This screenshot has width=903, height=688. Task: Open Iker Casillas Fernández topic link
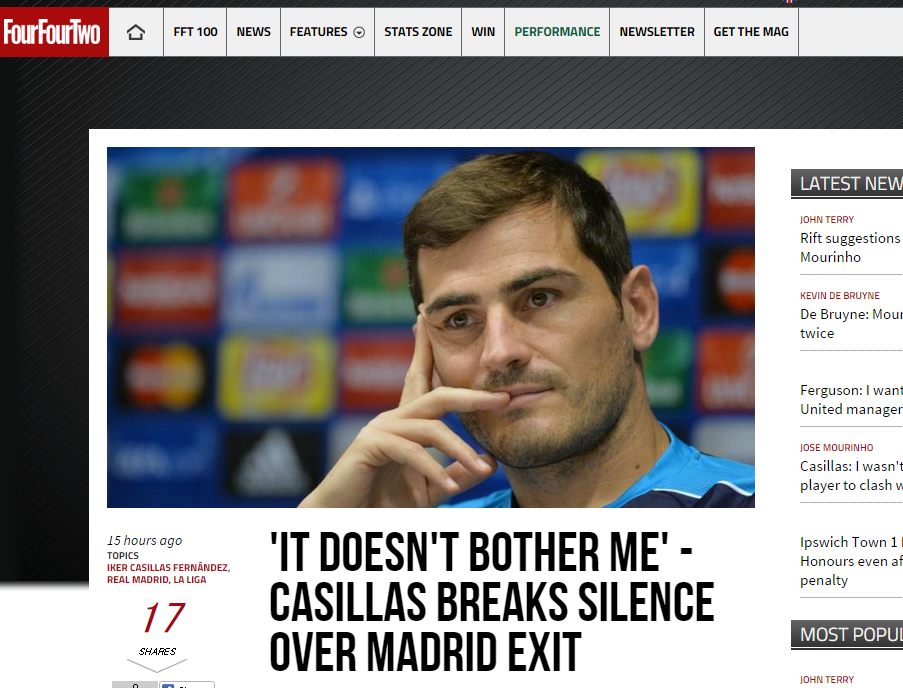point(169,568)
